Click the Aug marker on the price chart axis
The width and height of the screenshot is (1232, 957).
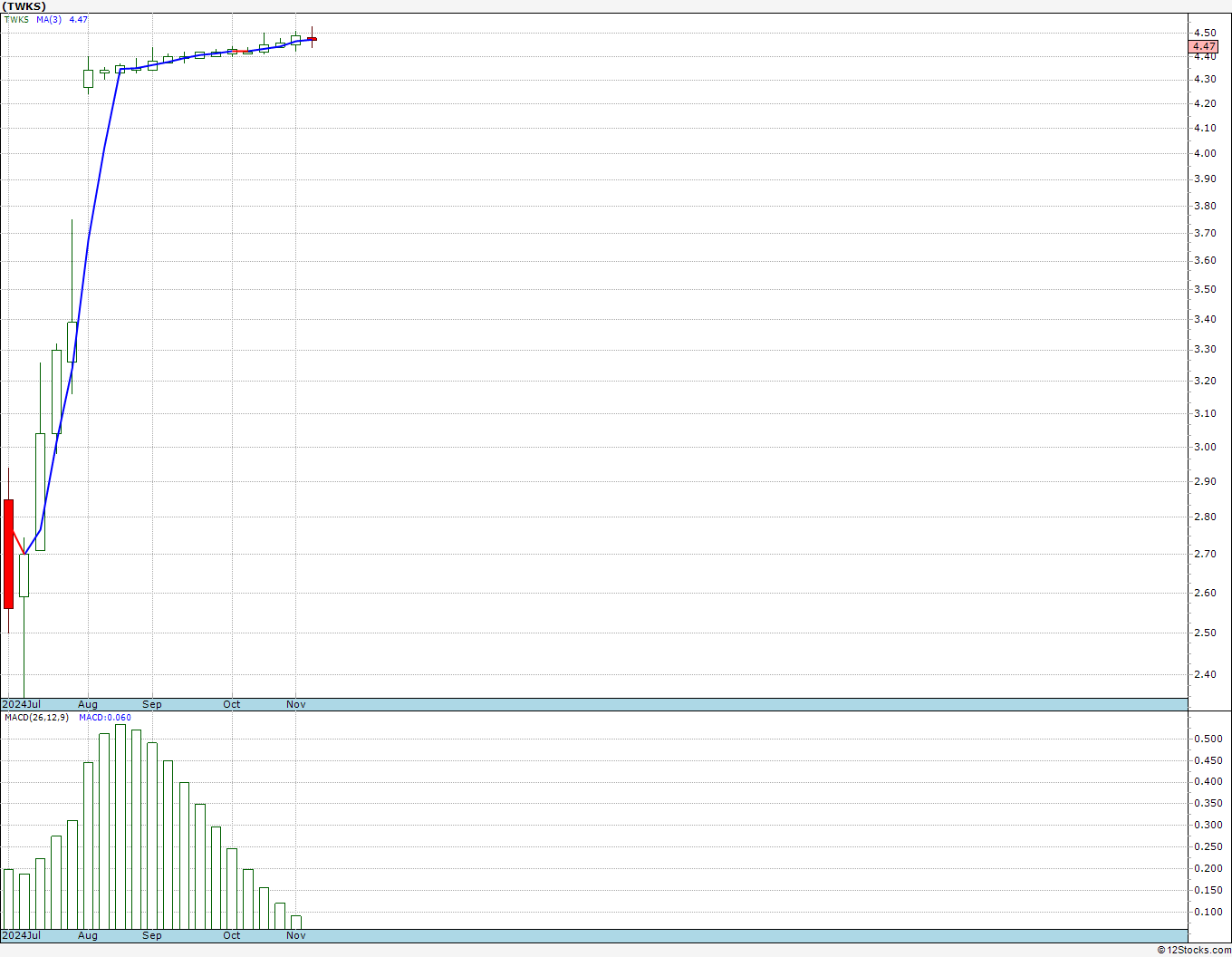[88, 704]
